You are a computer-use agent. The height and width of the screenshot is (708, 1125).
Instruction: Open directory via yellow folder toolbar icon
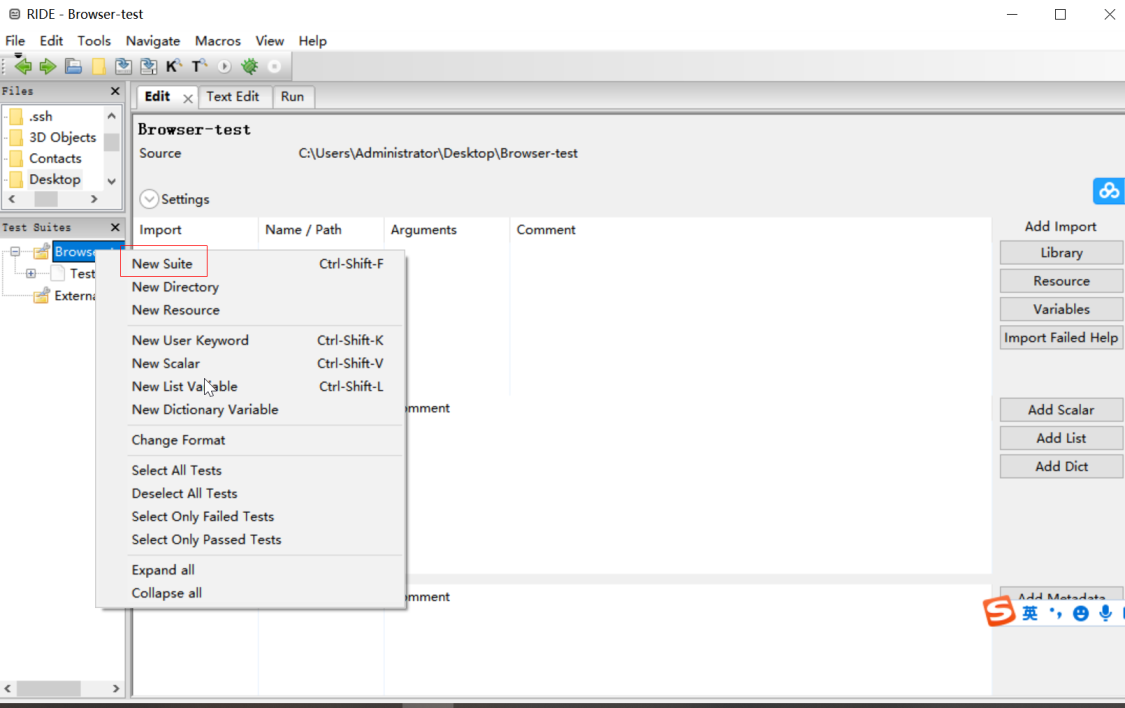tap(98, 67)
